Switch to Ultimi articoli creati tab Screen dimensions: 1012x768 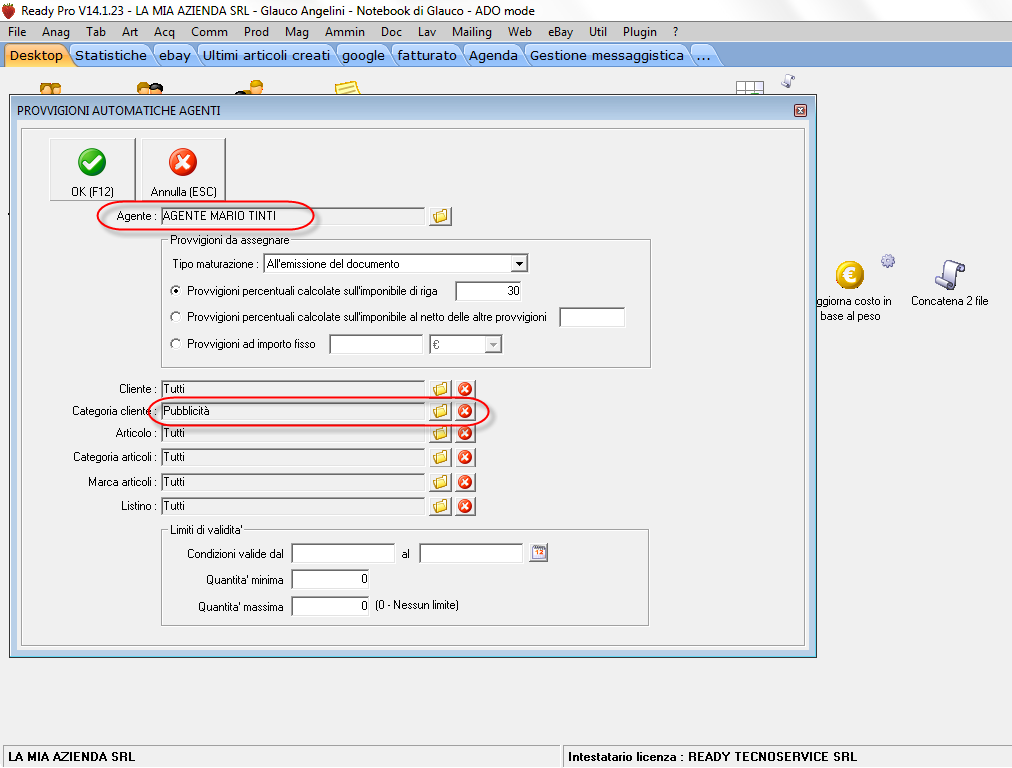(266, 56)
